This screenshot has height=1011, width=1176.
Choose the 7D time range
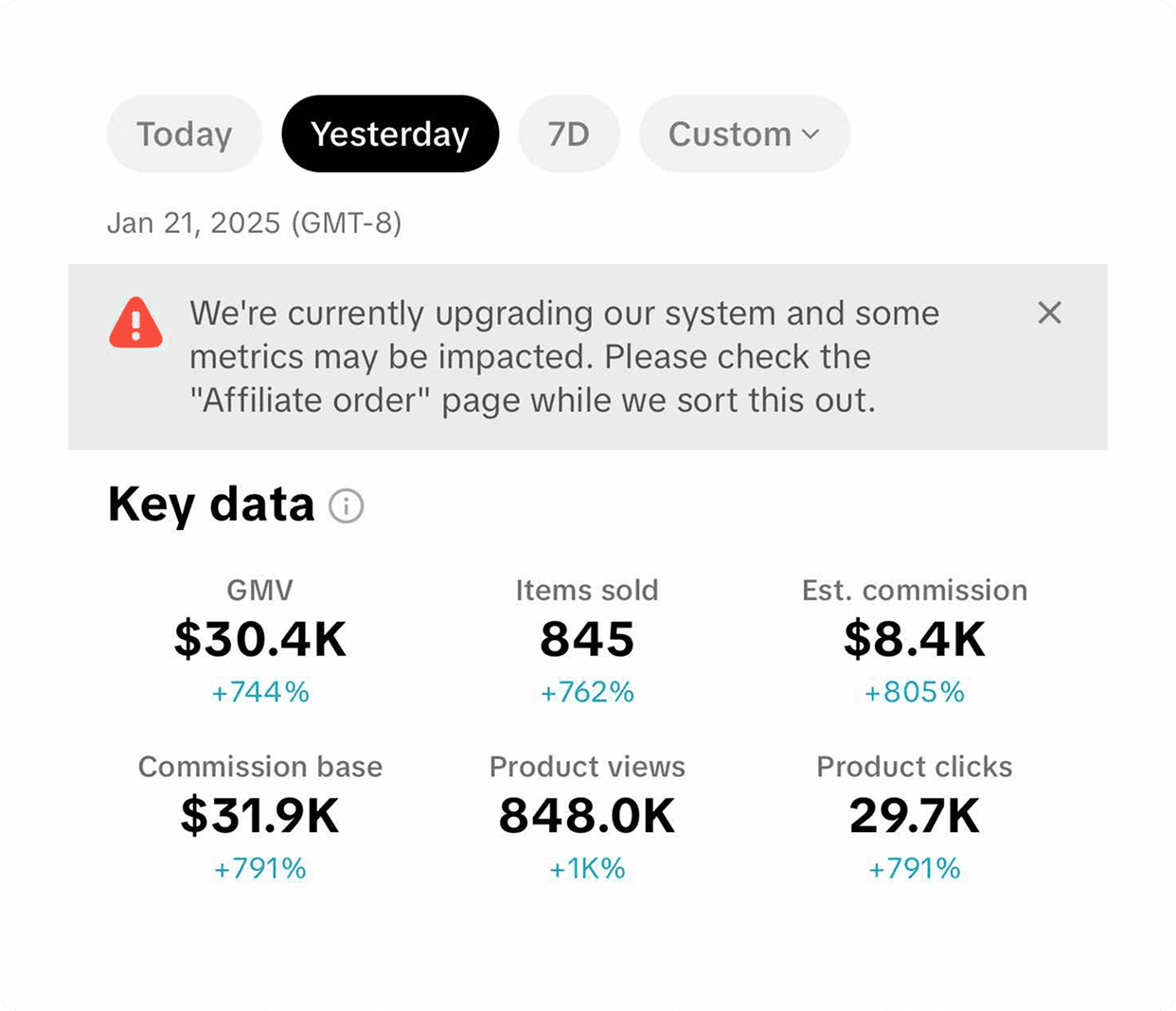click(x=569, y=133)
